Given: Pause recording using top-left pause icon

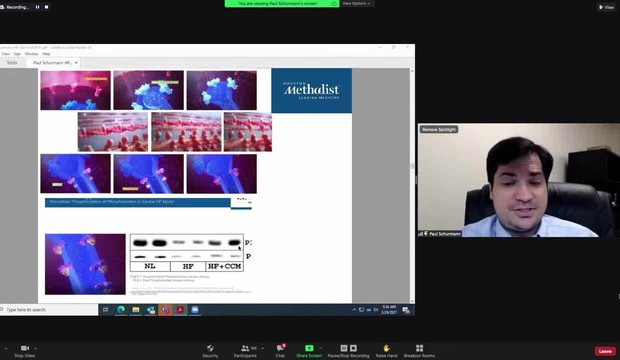Looking at the screenshot, I should coord(38,7).
